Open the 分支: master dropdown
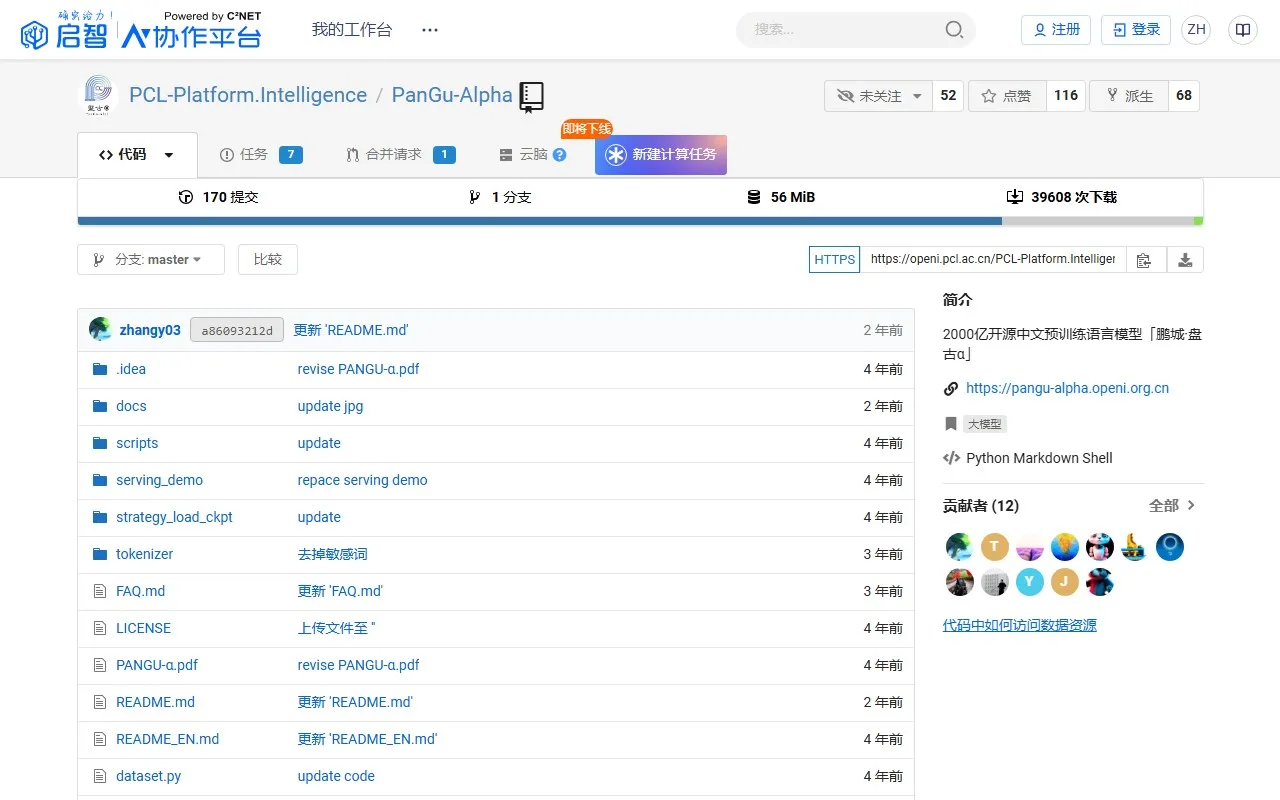The width and height of the screenshot is (1280, 800). (x=150, y=259)
